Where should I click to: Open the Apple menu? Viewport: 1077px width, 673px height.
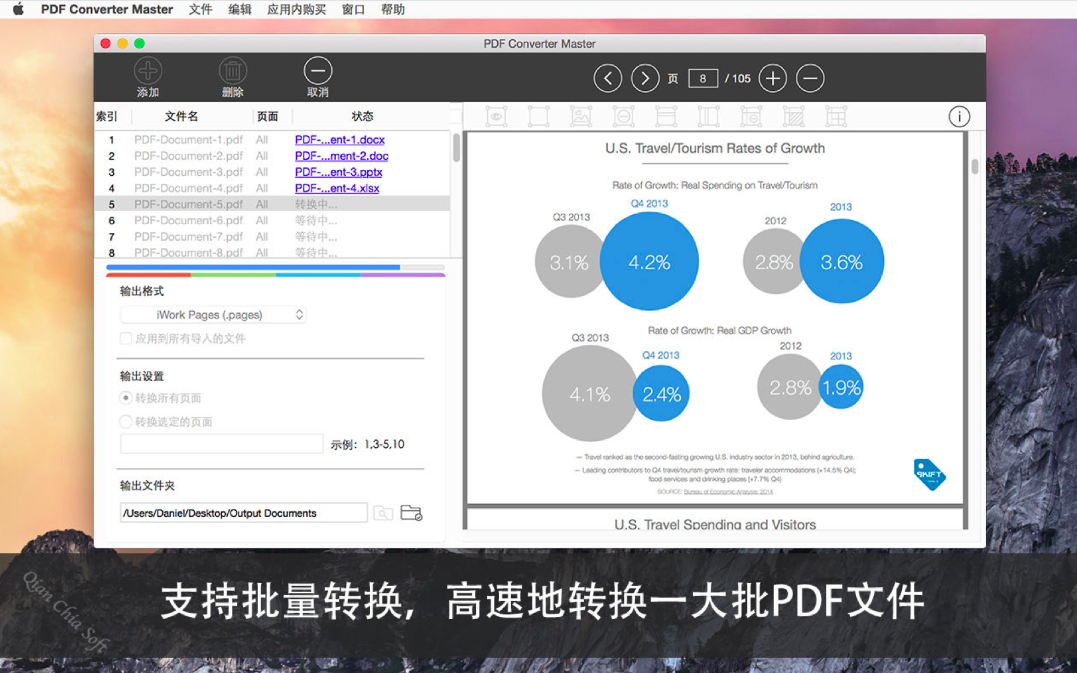tap(18, 9)
